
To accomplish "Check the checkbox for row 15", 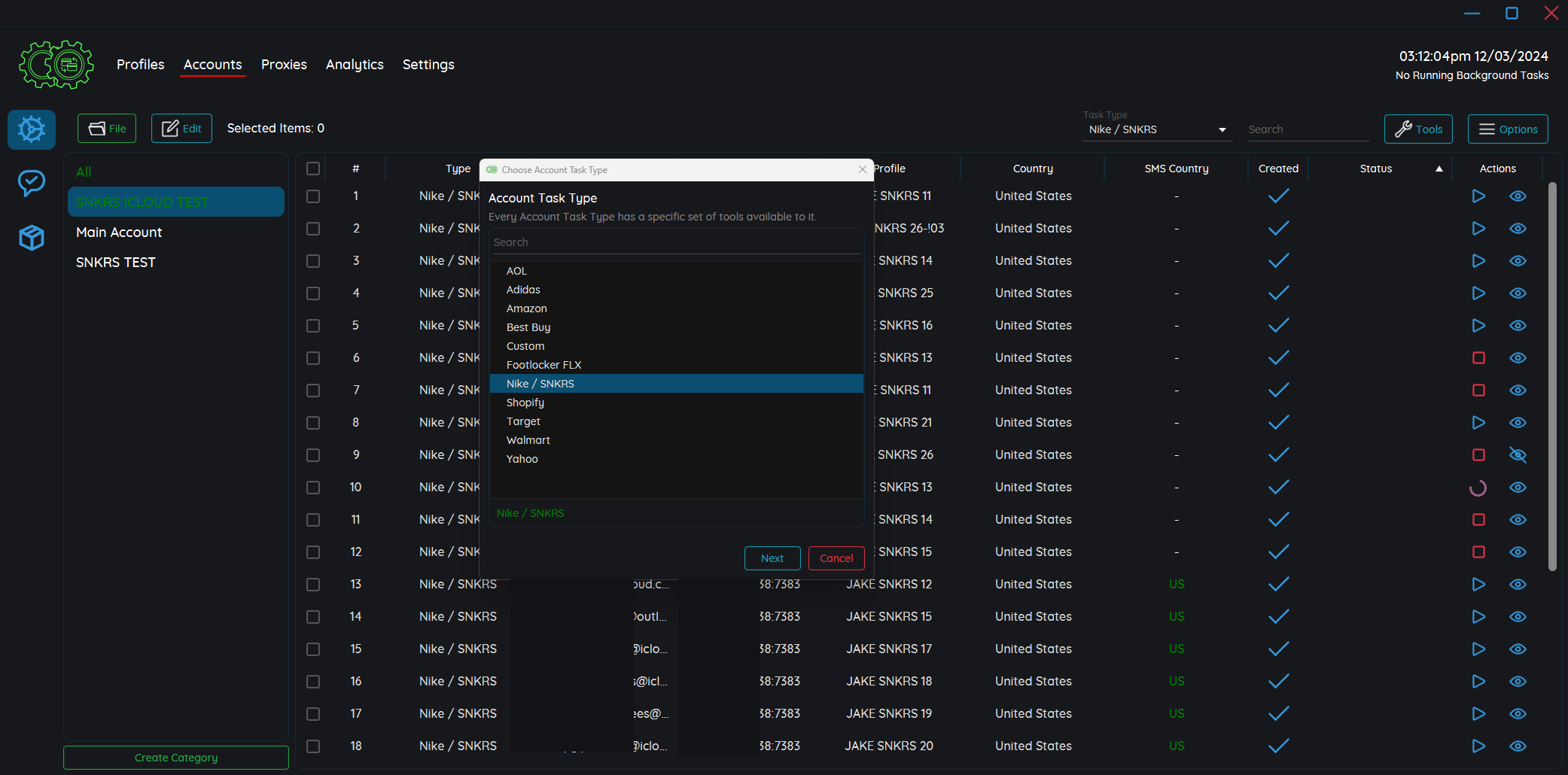I will point(313,649).
